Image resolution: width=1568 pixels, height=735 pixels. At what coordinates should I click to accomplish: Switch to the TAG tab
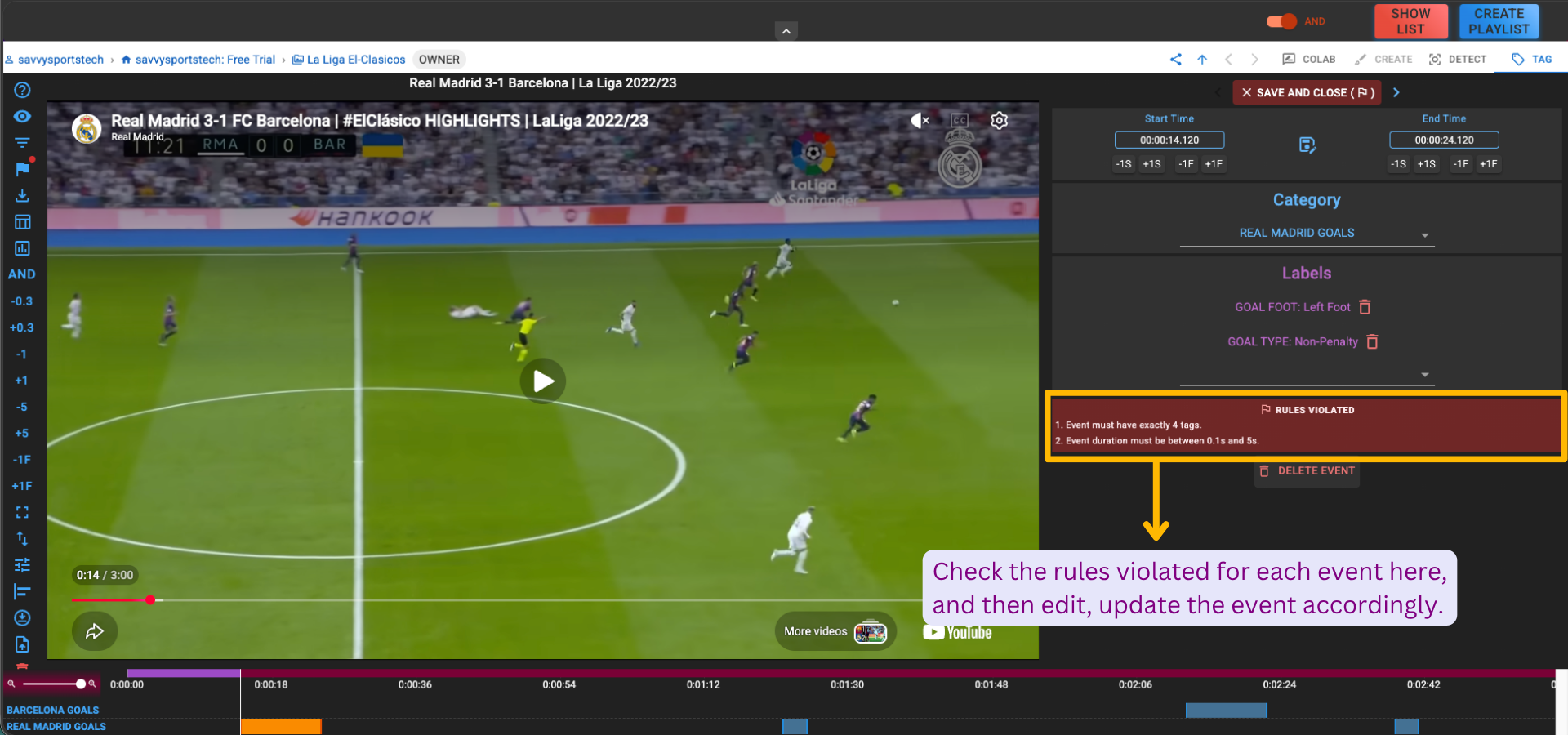(x=1531, y=59)
